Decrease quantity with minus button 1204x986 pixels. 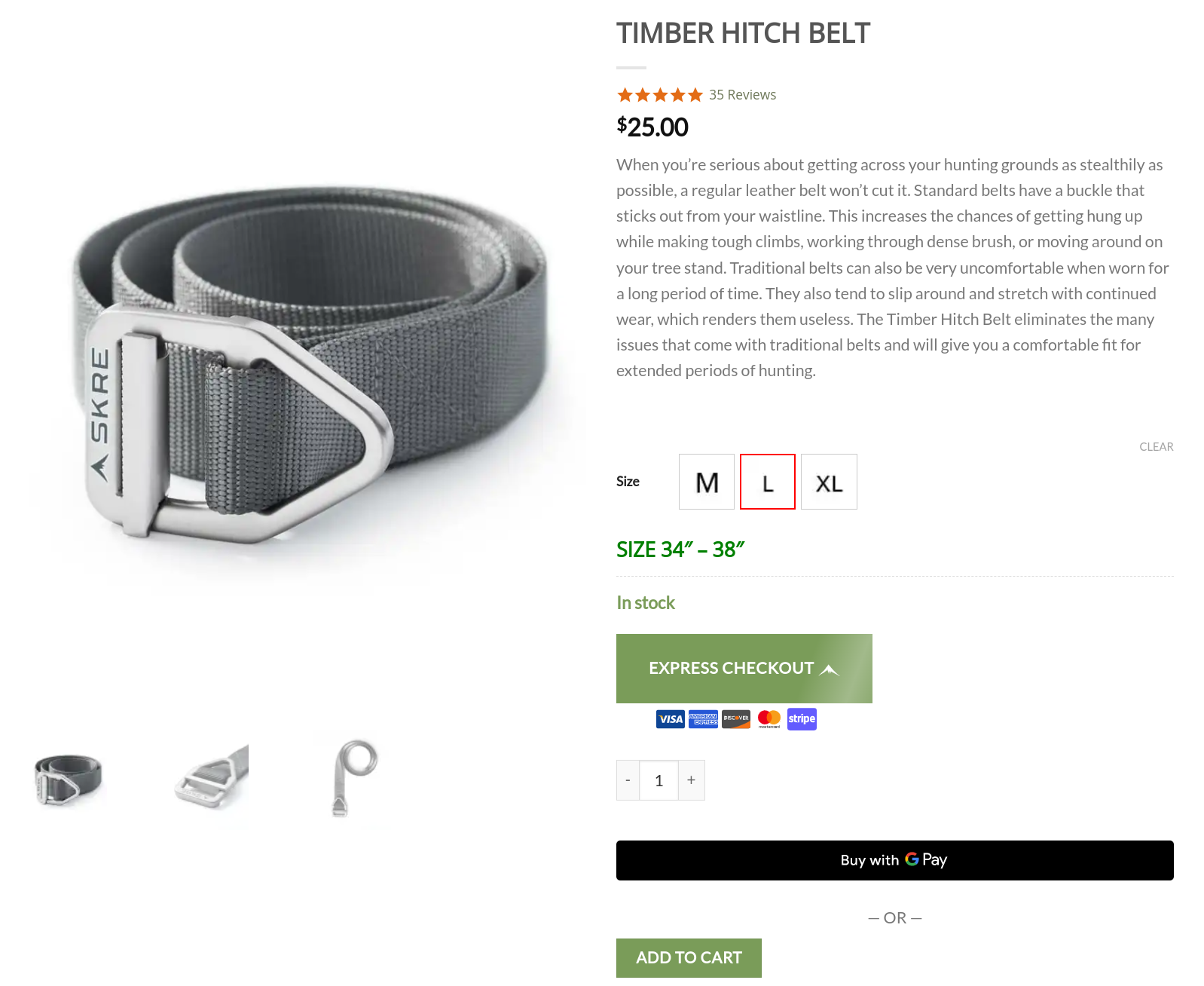(628, 780)
